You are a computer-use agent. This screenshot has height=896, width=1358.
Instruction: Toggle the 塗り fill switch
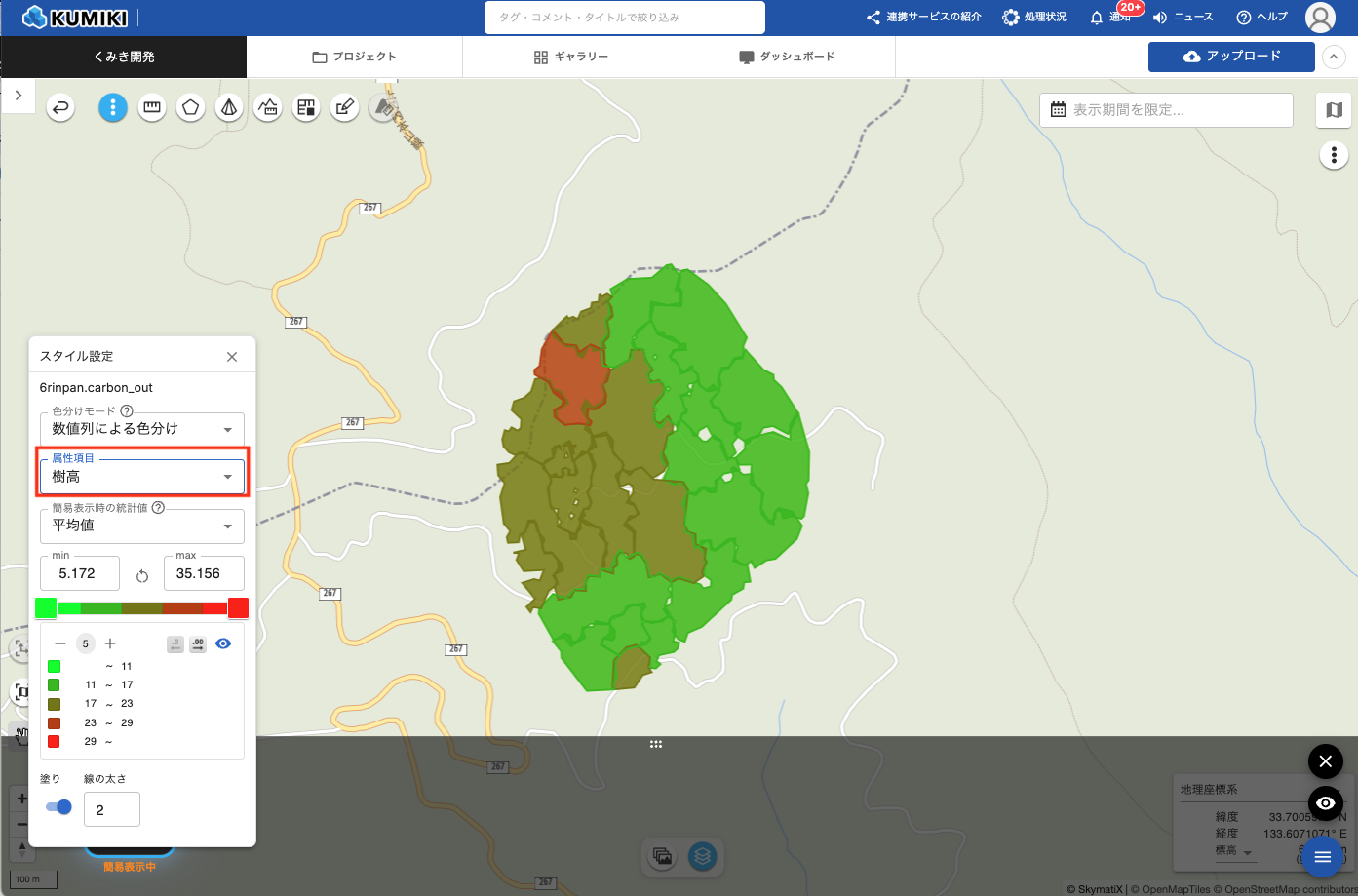[x=58, y=807]
